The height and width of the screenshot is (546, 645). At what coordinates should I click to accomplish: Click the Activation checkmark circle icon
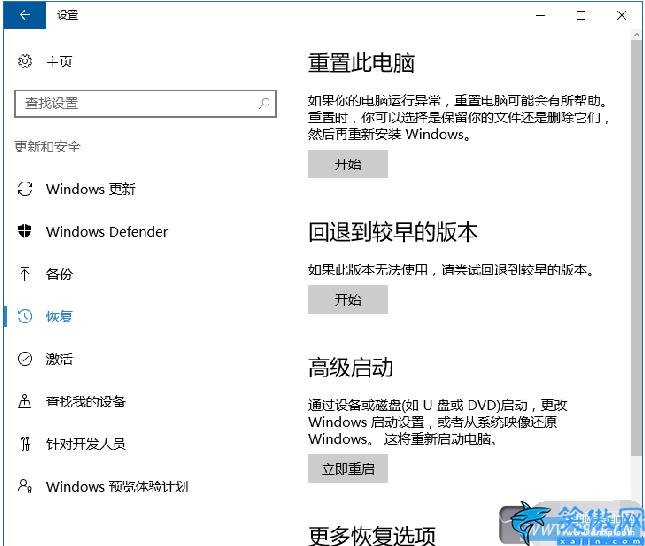pos(25,359)
